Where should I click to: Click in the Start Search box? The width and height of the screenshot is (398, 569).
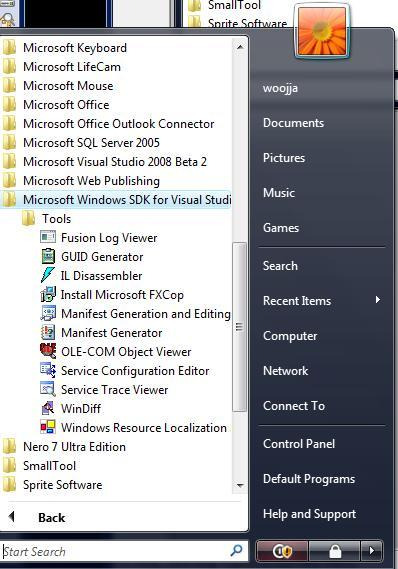point(115,551)
